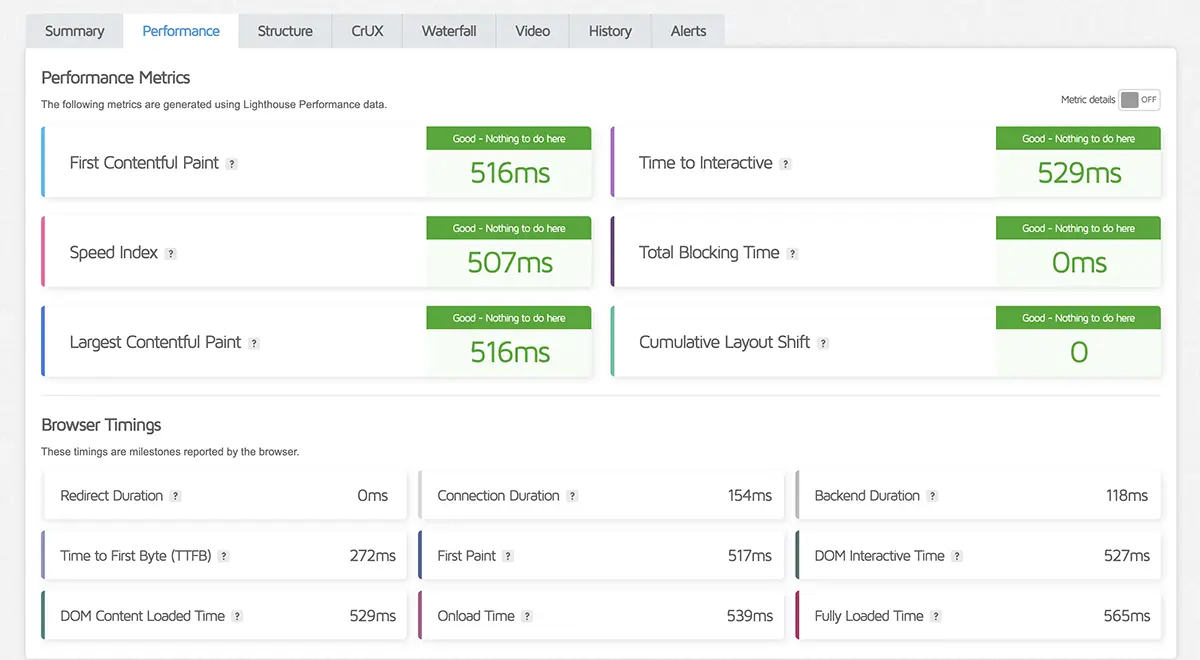Screen dimensions: 1200x660
Task: Click the TTFB 272ms value
Action: (373, 556)
